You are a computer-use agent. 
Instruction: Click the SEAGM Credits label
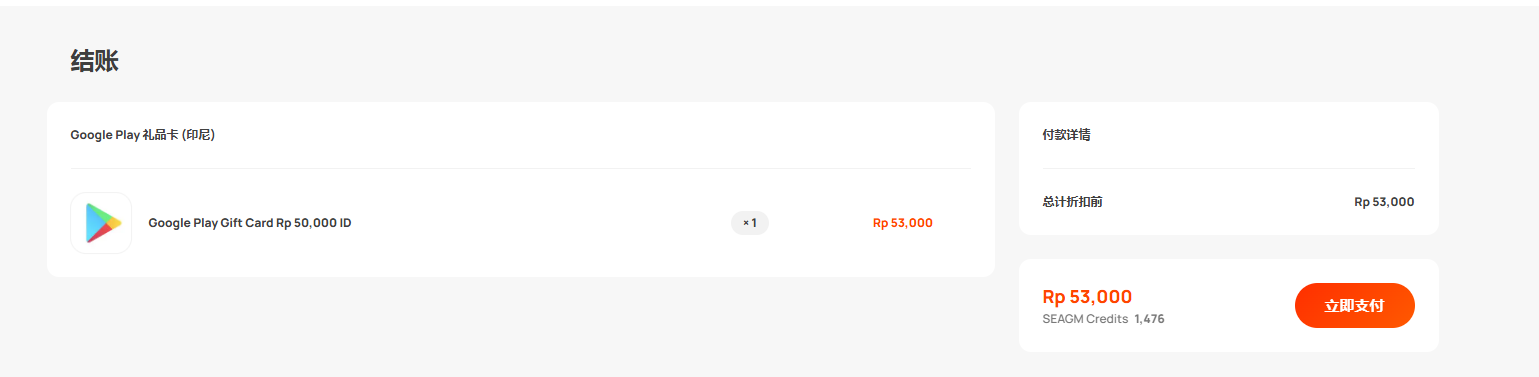click(x=1085, y=319)
